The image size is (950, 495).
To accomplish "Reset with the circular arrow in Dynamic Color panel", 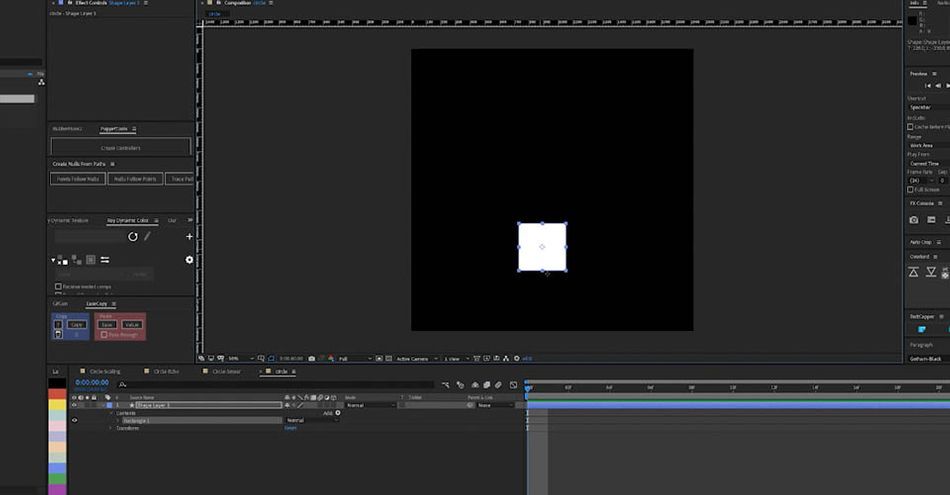I will (x=133, y=237).
